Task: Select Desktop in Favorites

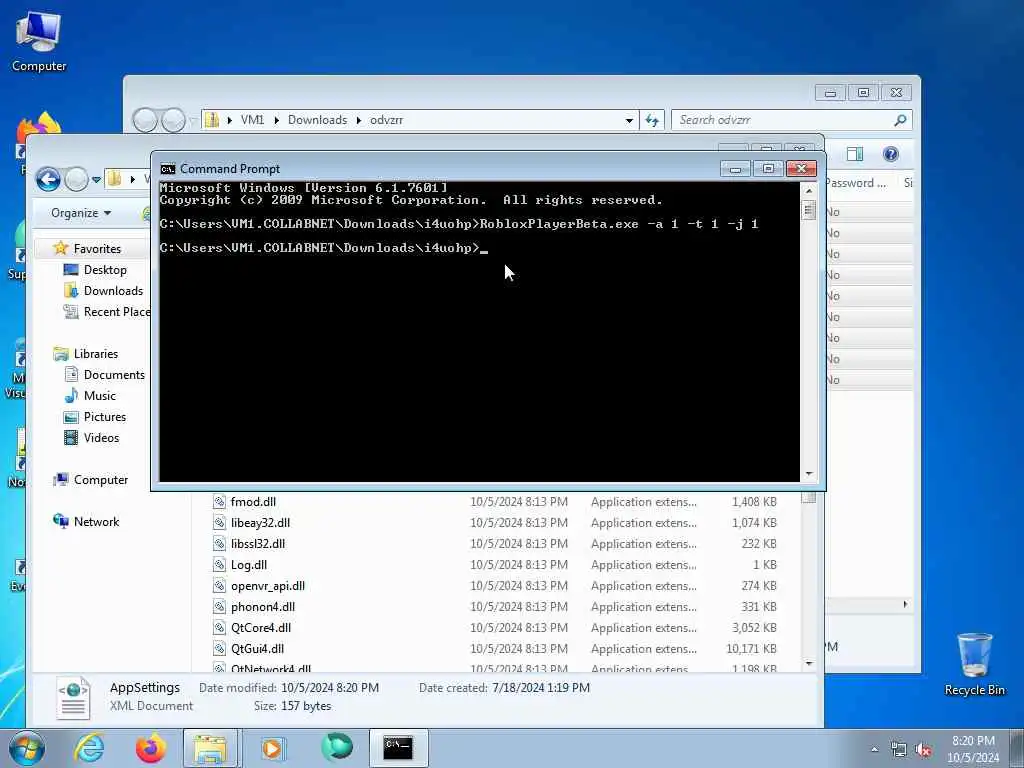Action: [x=104, y=270]
